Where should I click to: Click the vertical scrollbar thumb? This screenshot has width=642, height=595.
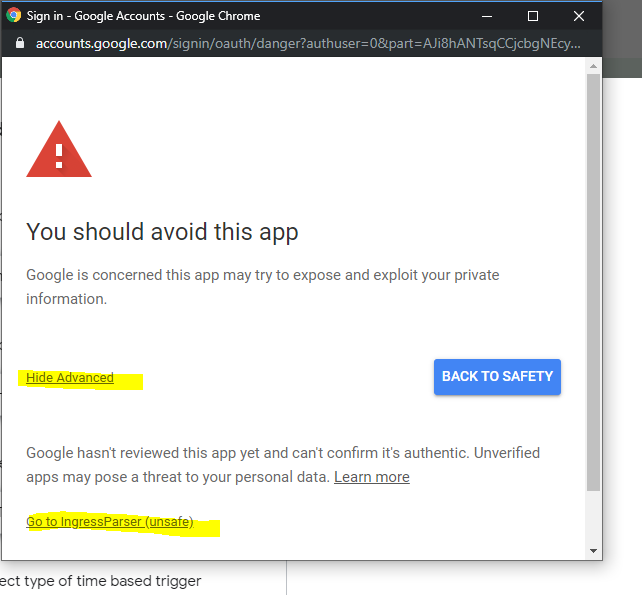point(593,282)
